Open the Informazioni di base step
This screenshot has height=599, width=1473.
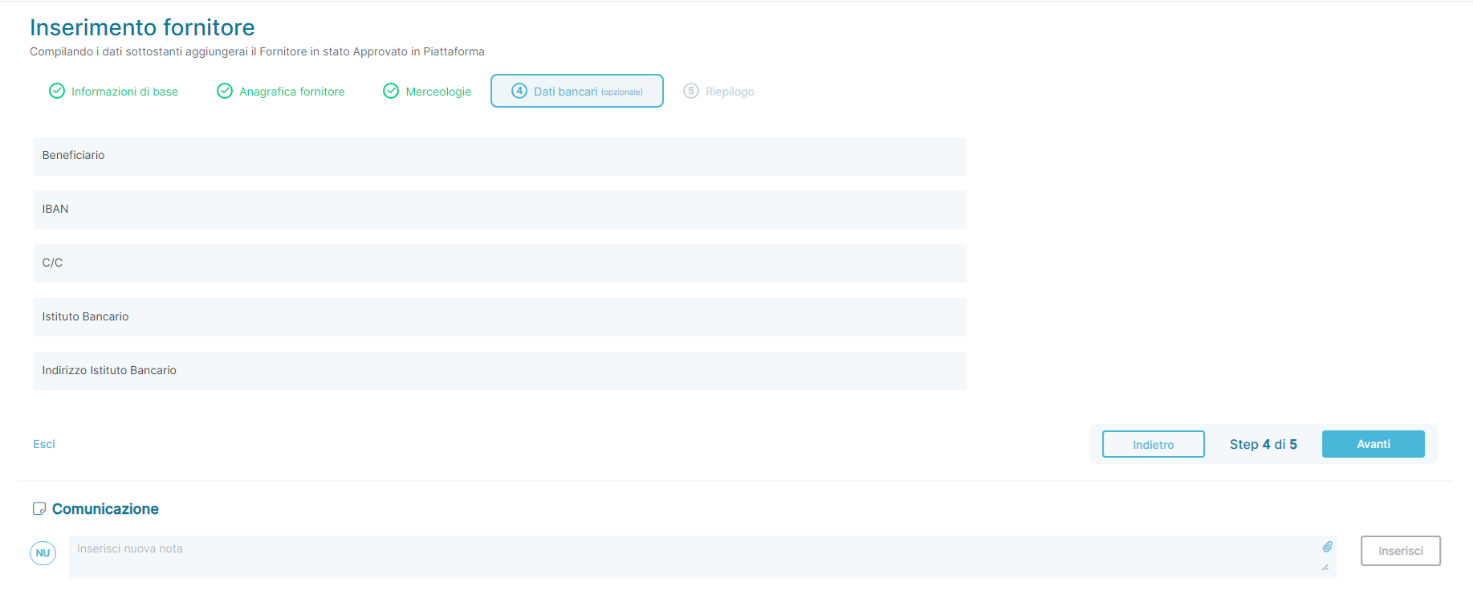click(x=114, y=91)
